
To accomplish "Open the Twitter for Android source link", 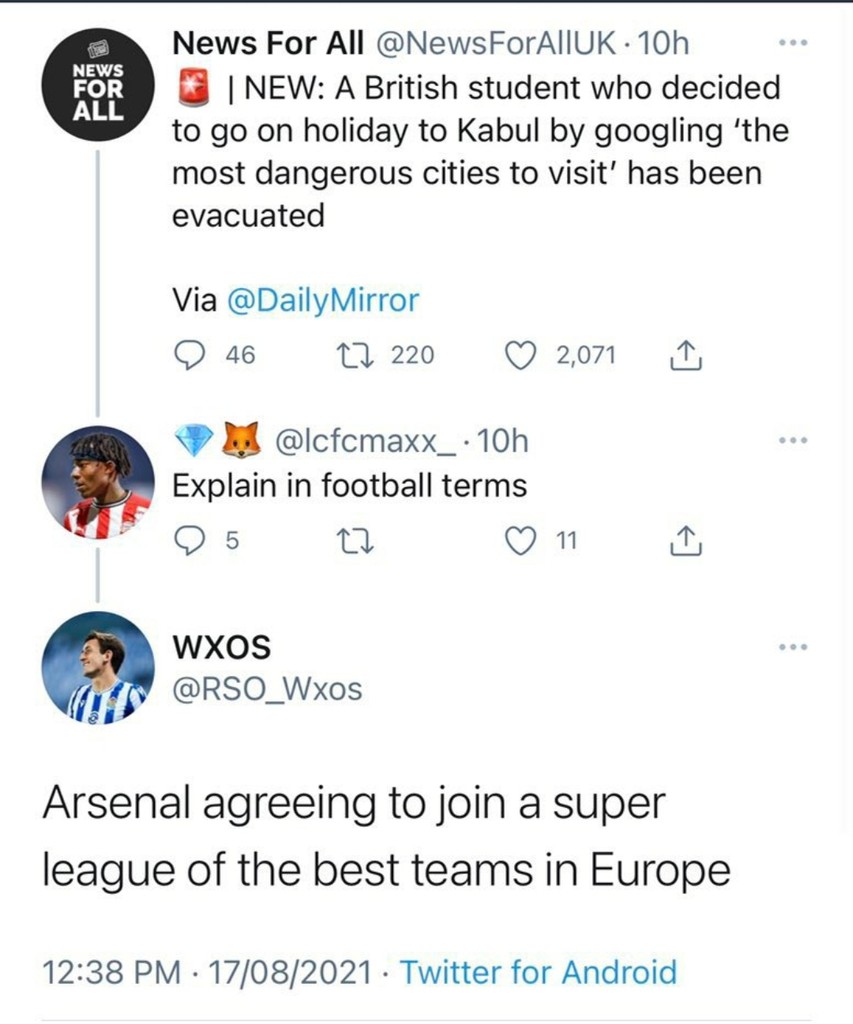I will [538, 971].
